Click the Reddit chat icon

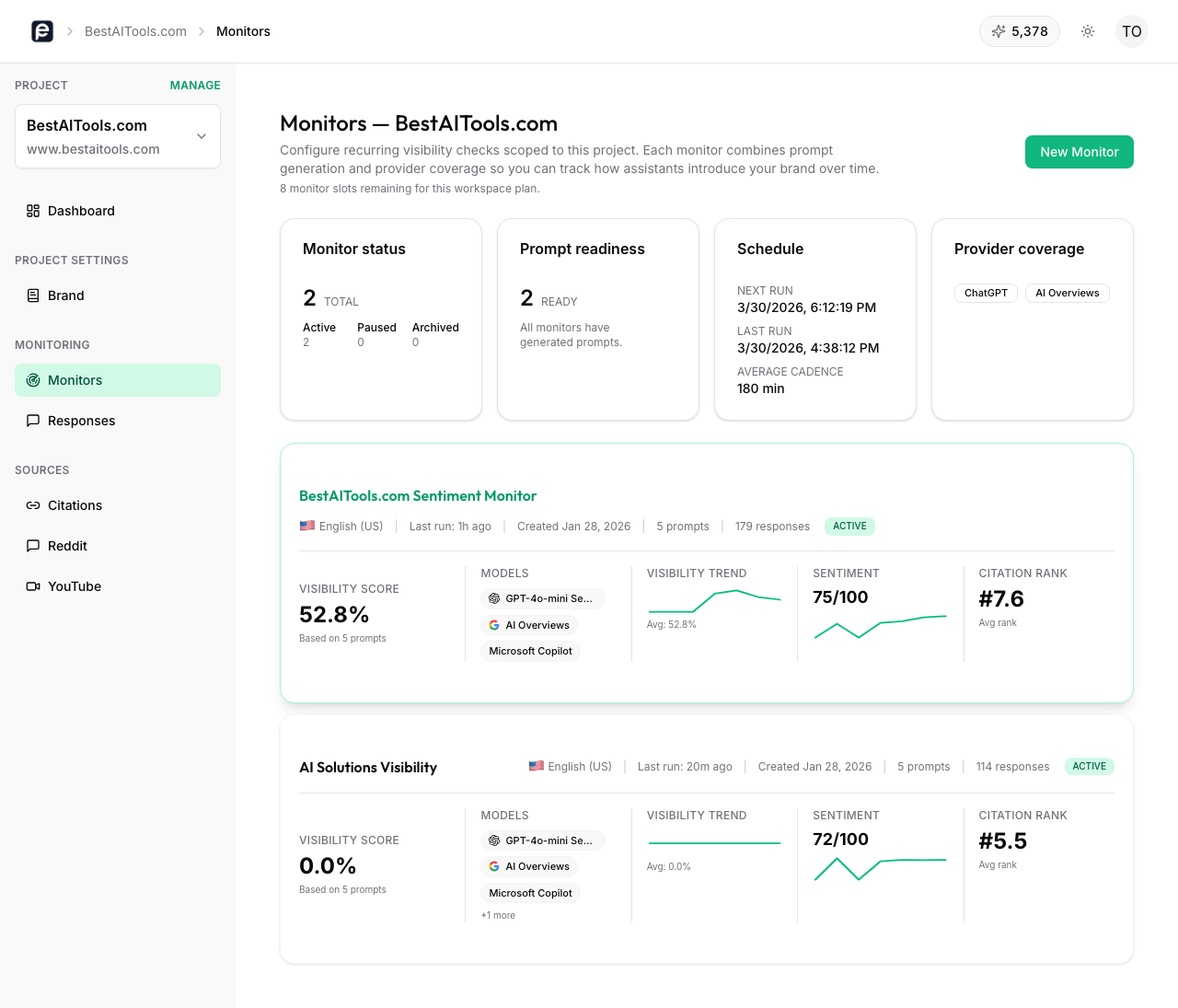coord(33,546)
